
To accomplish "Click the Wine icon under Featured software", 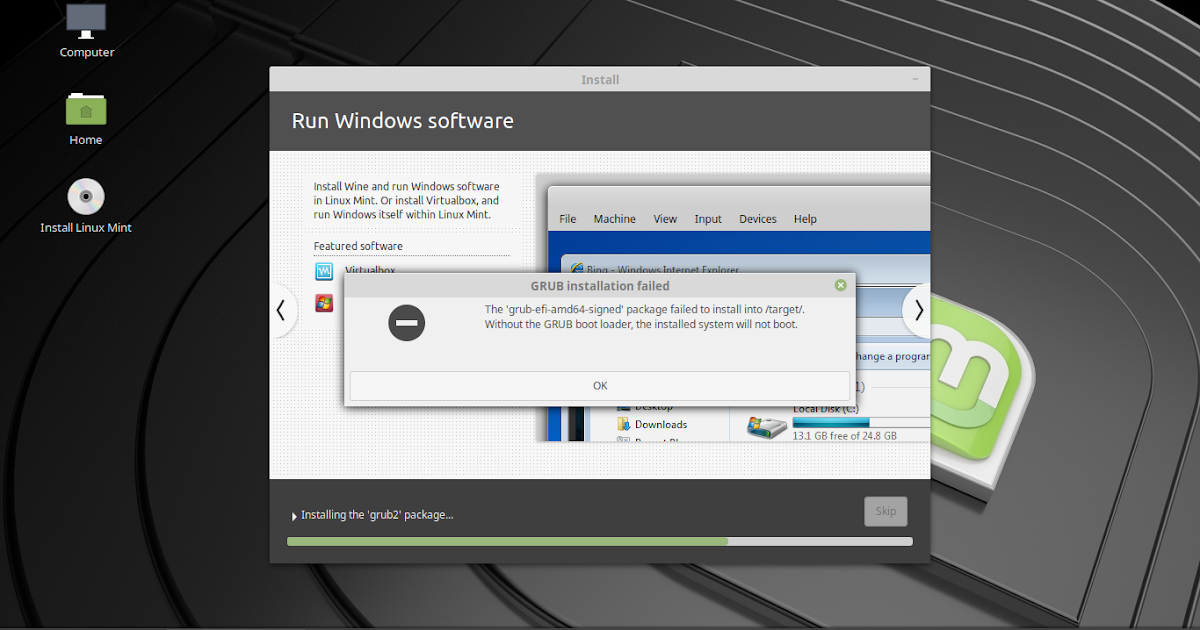I will (324, 303).
